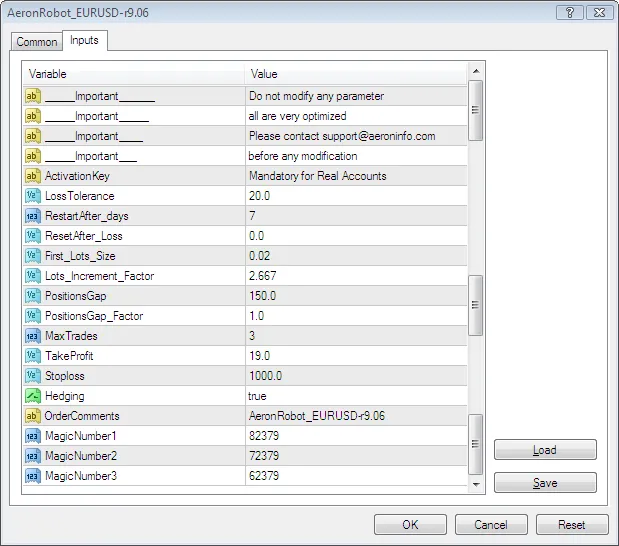Click the Reset button
Image resolution: width=619 pixels, height=546 pixels.
pos(572,525)
